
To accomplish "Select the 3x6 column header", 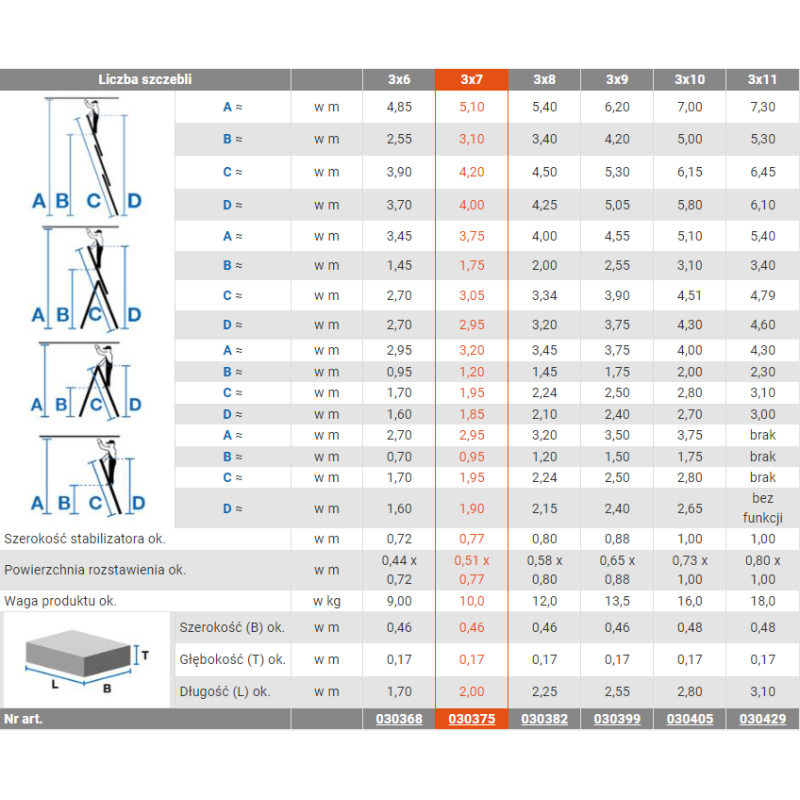I will click(x=399, y=80).
